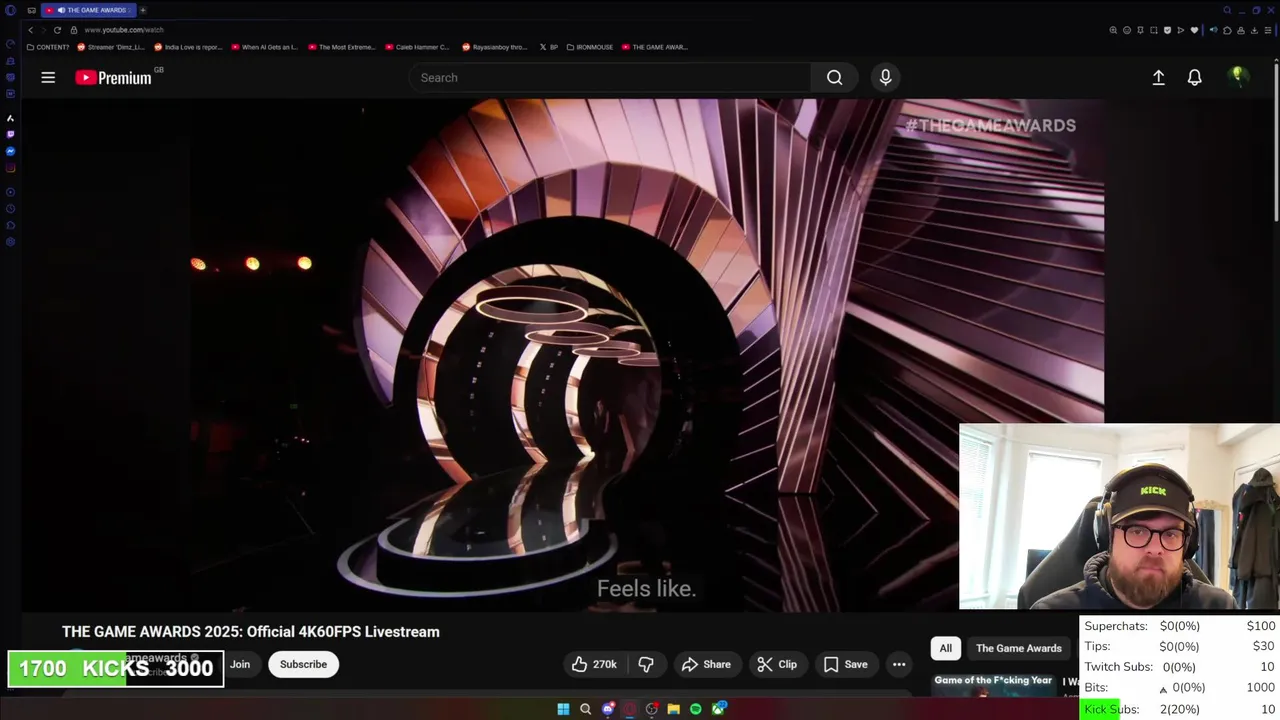Open the browser profile icon
This screenshot has width=1280, height=720.
coord(1241,30)
